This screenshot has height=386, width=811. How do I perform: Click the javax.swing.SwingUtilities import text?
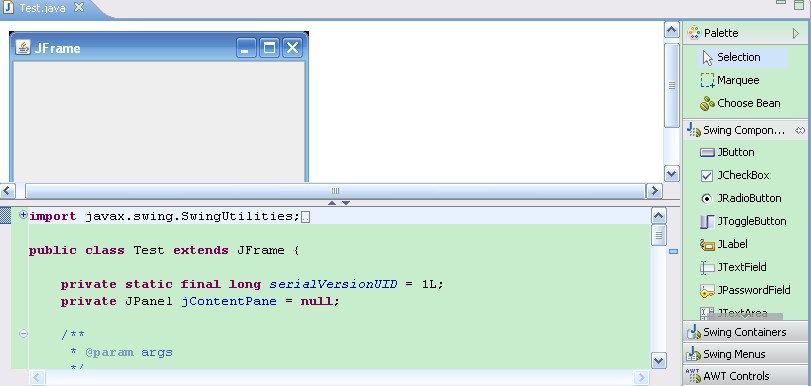pyautogui.click(x=192, y=216)
